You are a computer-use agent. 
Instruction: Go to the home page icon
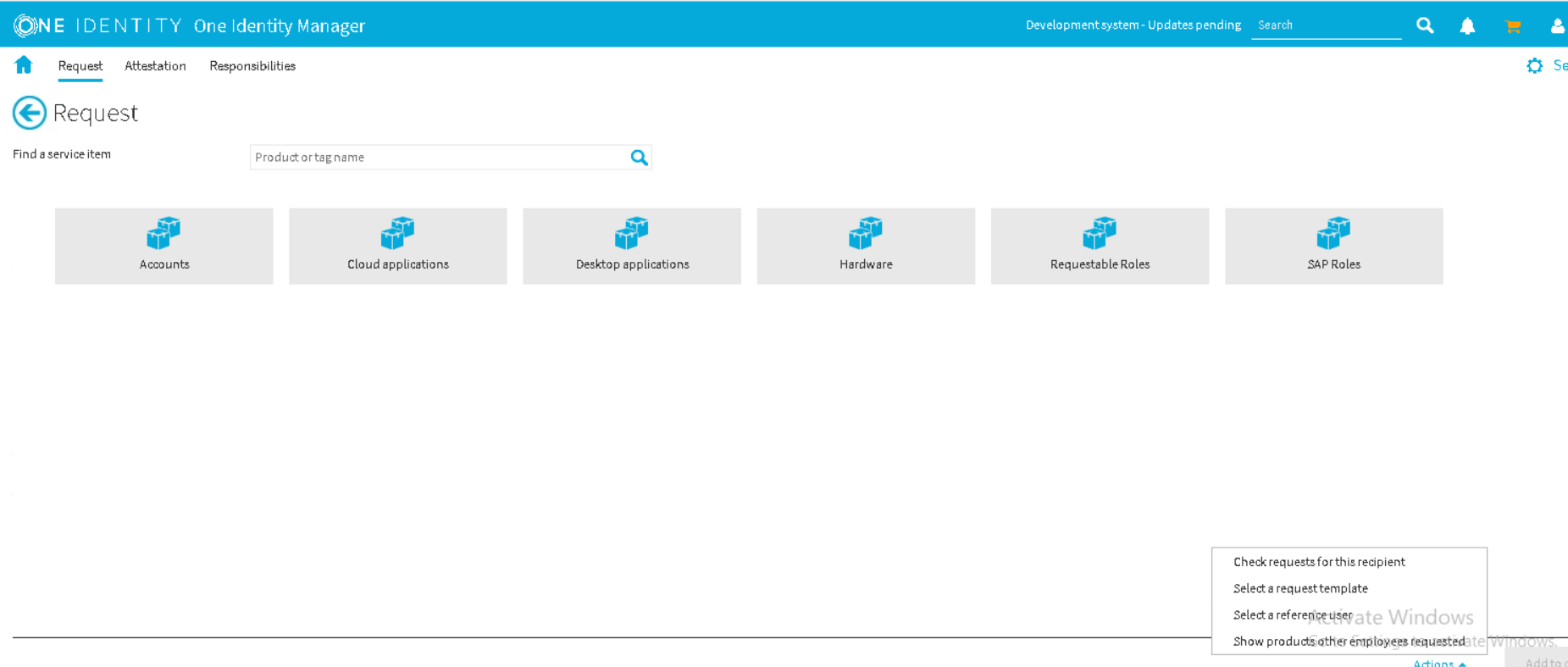pos(24,65)
